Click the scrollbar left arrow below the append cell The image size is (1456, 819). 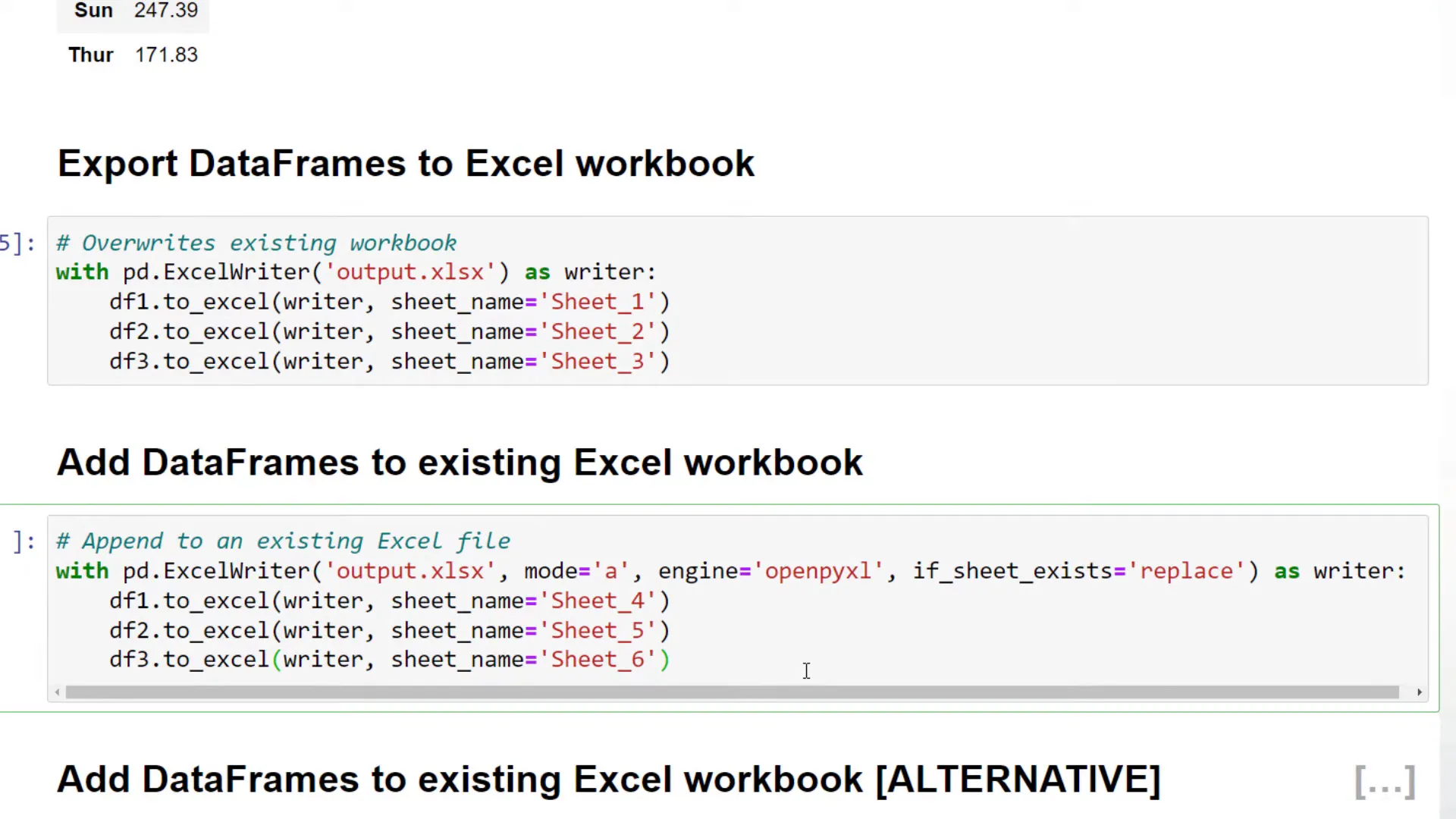pyautogui.click(x=57, y=692)
